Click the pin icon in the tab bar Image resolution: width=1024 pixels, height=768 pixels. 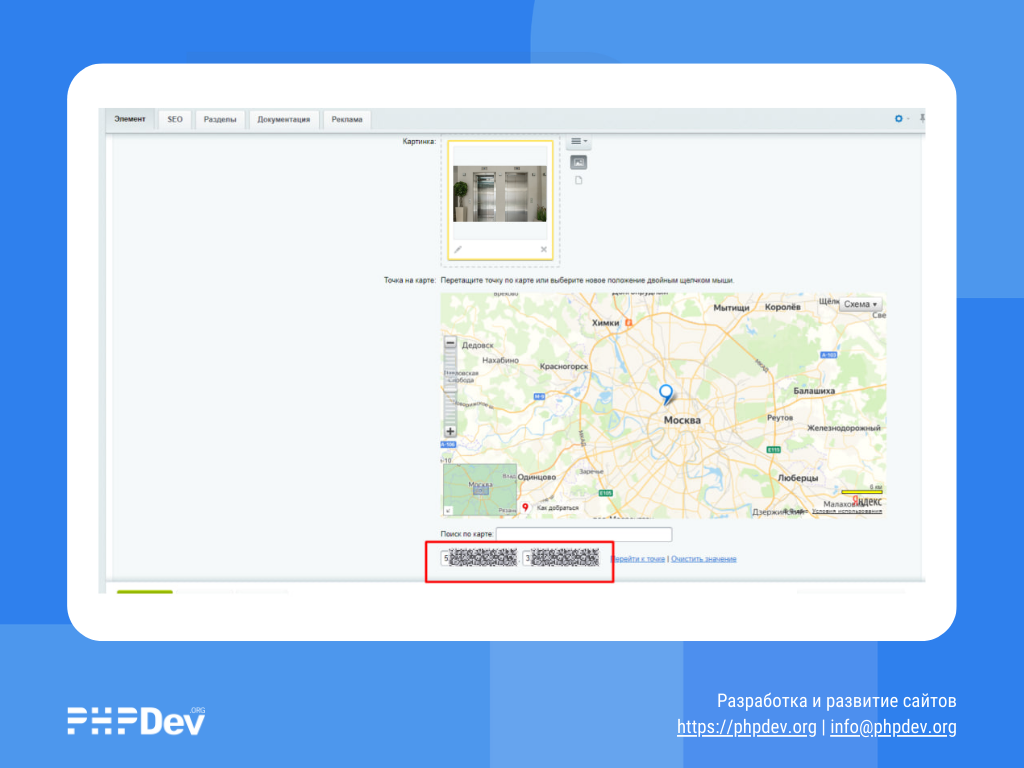pos(922,118)
